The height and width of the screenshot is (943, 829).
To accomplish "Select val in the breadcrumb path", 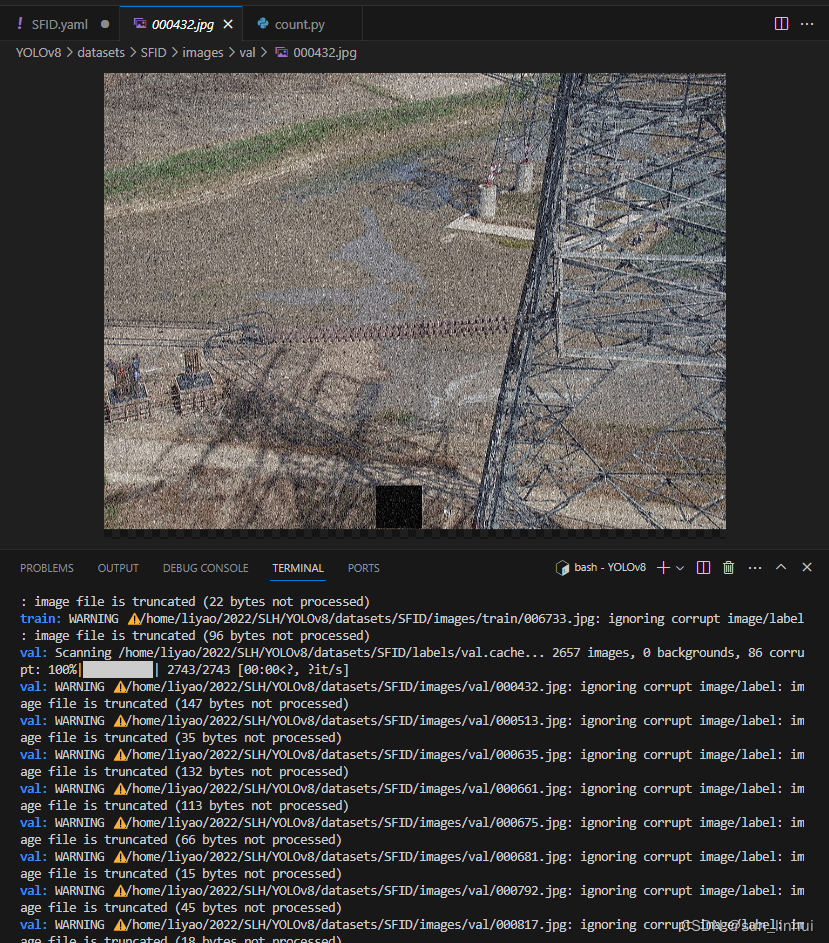I will (247, 52).
